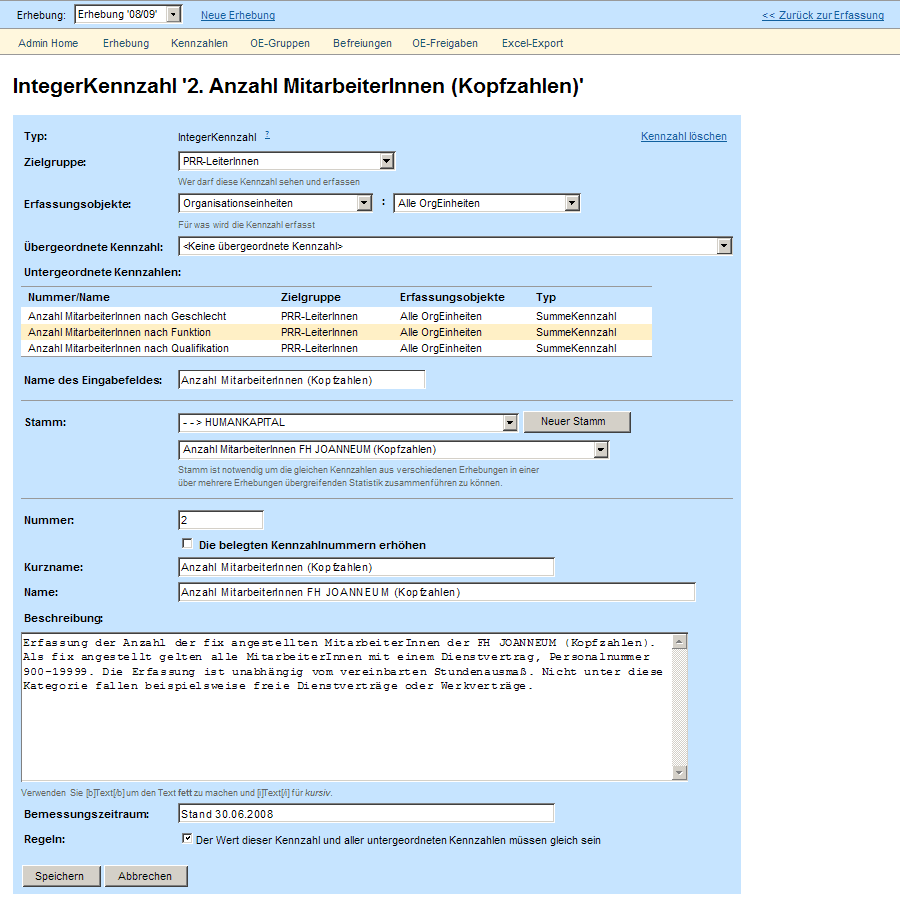The width and height of the screenshot is (900, 910).
Task: Click the Neuer Stamm button
Action: pyautogui.click(x=577, y=422)
